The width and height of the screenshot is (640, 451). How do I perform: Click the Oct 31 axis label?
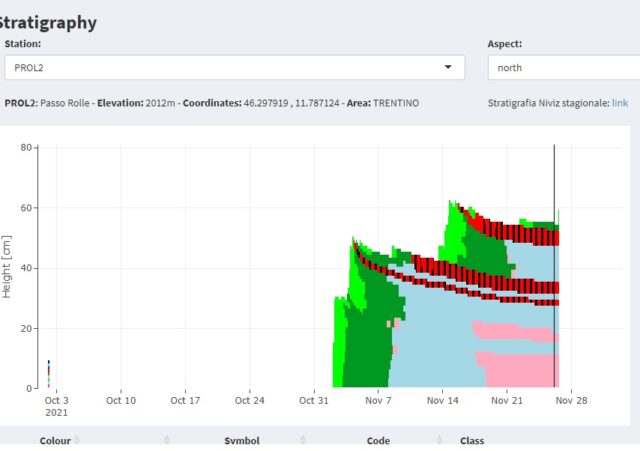click(x=313, y=400)
